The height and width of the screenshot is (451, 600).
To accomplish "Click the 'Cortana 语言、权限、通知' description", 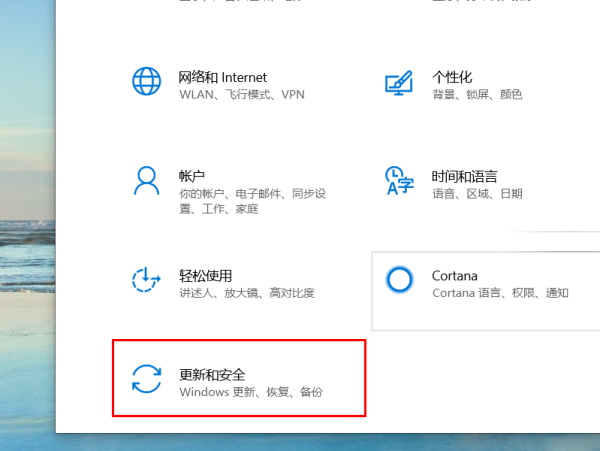I will [x=500, y=293].
